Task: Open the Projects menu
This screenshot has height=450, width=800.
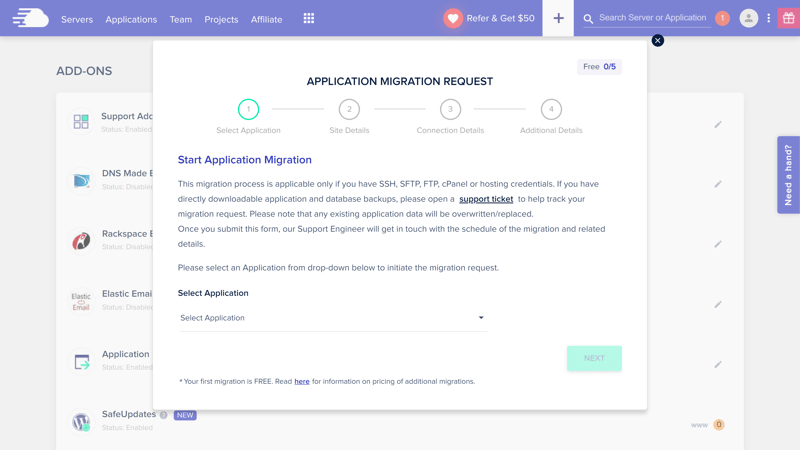Action: pyautogui.click(x=221, y=19)
